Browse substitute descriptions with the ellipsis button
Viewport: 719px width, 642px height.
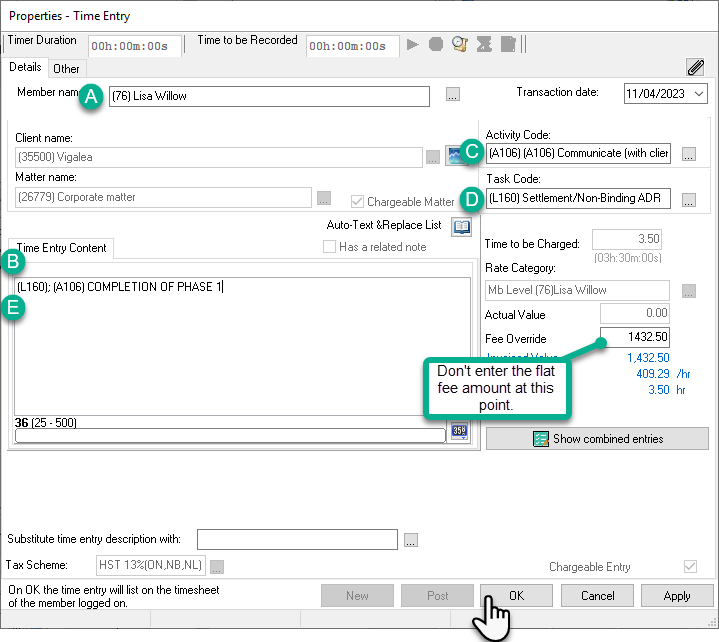click(410, 540)
